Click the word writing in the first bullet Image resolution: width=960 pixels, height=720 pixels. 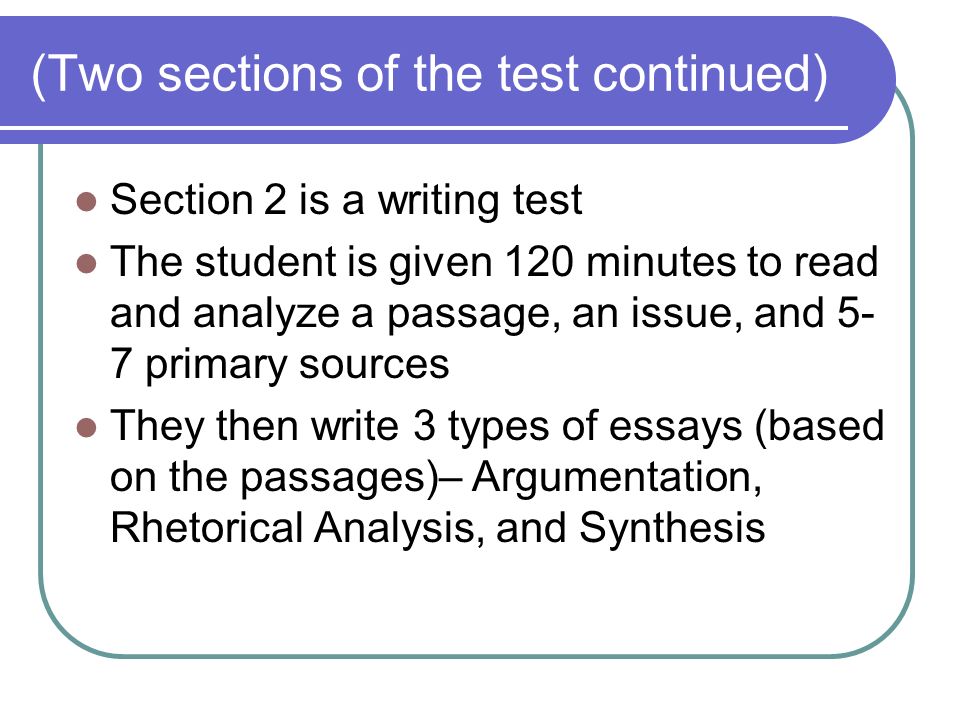[438, 202]
